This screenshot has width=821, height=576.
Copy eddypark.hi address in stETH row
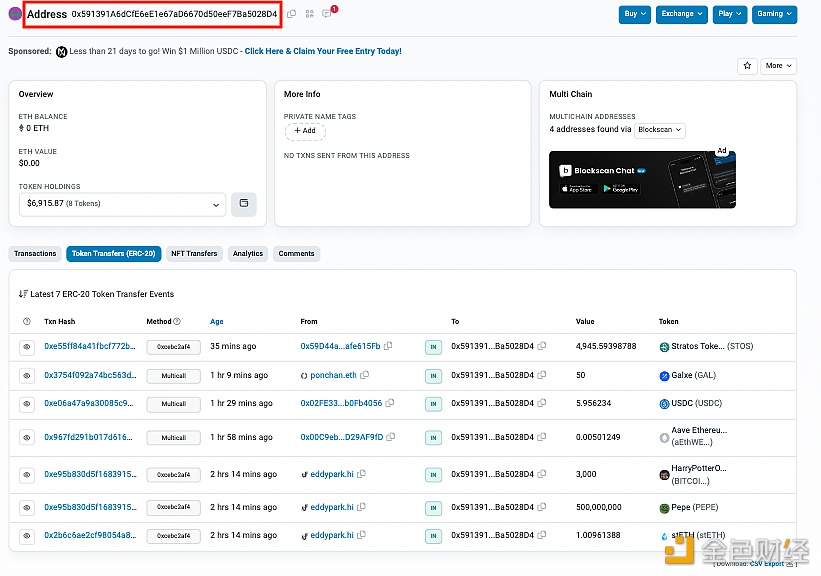(x=361, y=535)
